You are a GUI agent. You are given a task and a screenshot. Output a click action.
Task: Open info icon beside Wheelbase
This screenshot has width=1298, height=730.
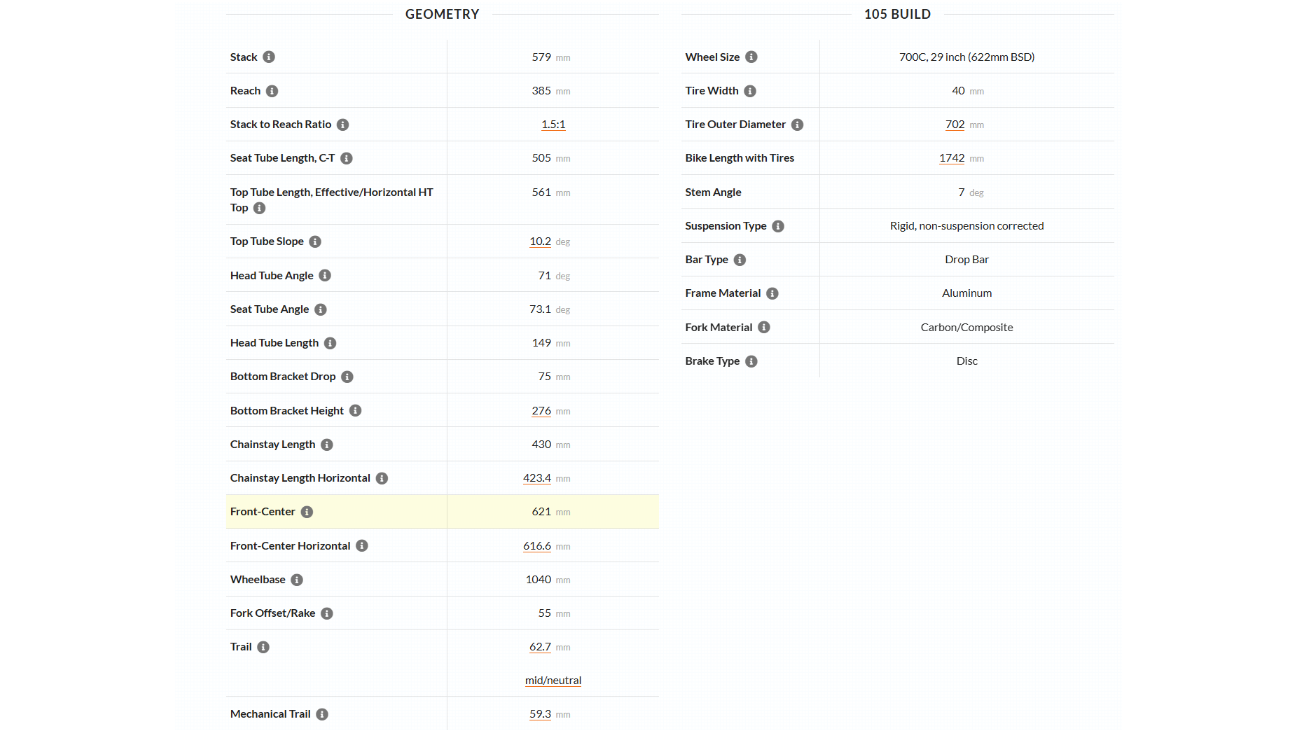(x=297, y=580)
